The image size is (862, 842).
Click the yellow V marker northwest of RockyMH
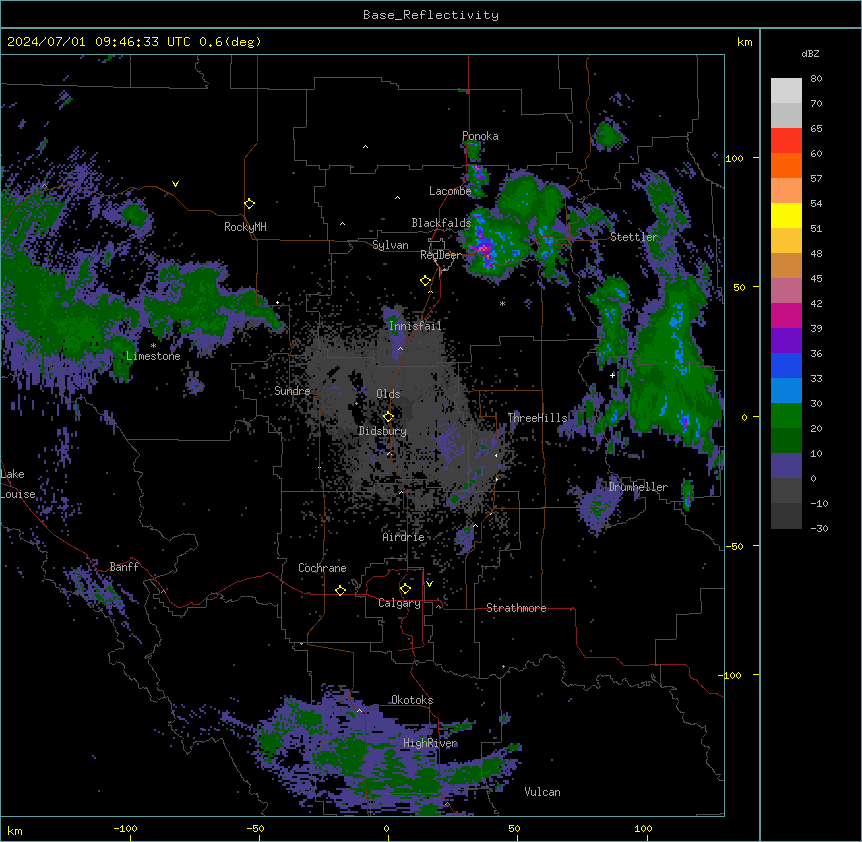coord(175,184)
